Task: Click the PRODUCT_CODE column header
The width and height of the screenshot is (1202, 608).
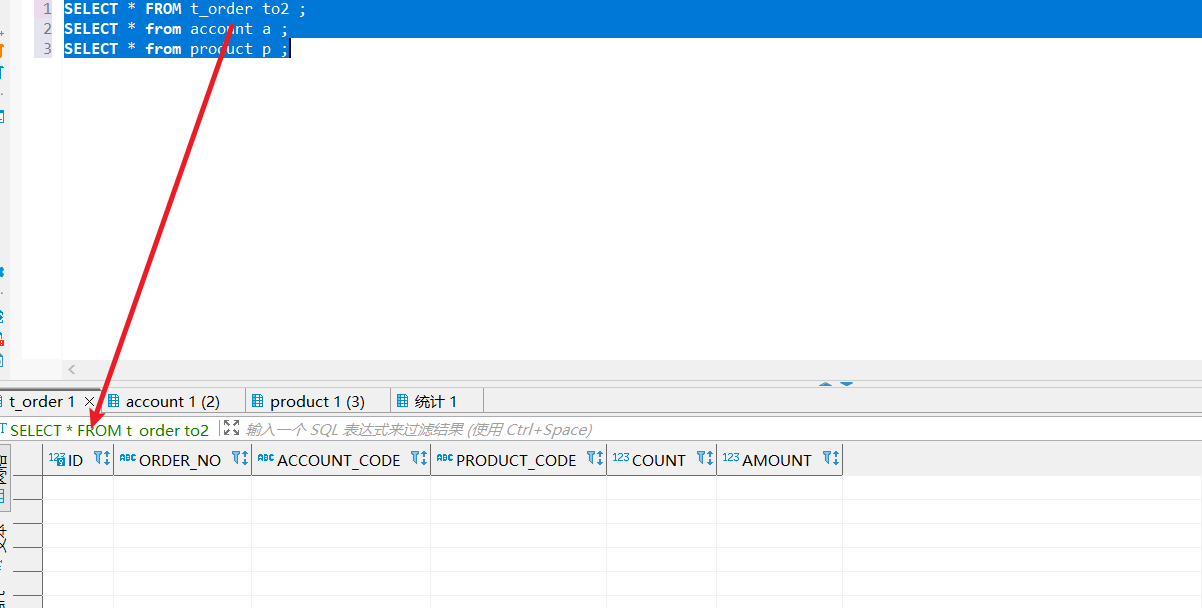Action: click(x=516, y=460)
